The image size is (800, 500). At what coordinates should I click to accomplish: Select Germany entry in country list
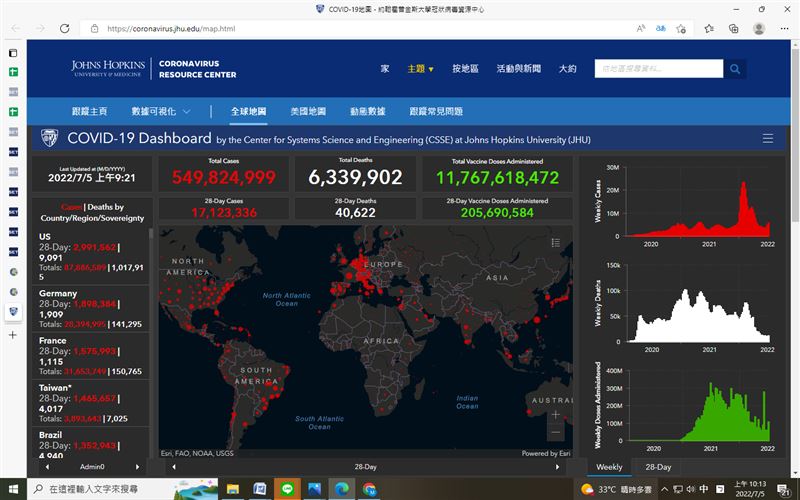click(90, 309)
